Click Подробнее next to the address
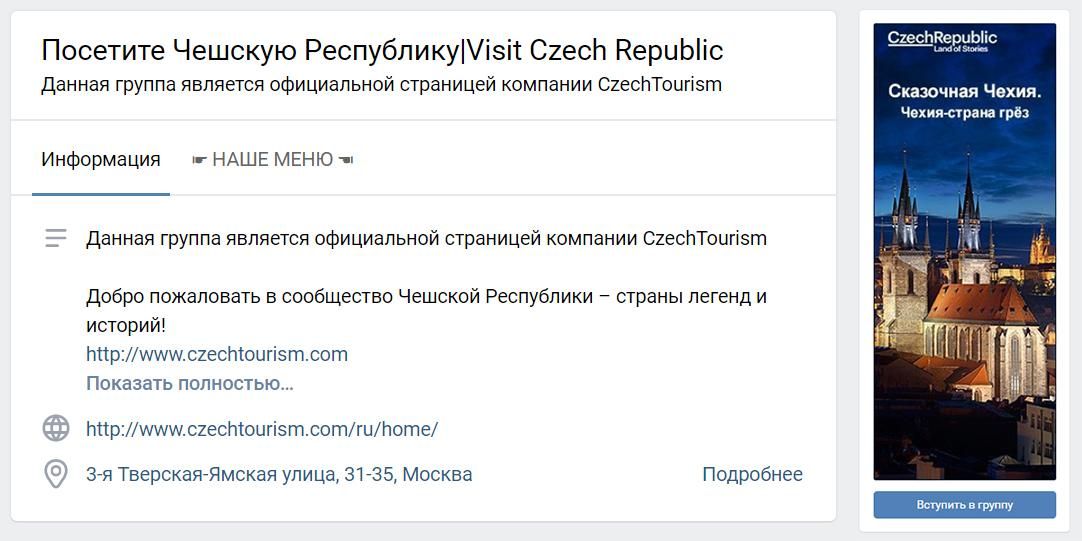 pos(752,474)
